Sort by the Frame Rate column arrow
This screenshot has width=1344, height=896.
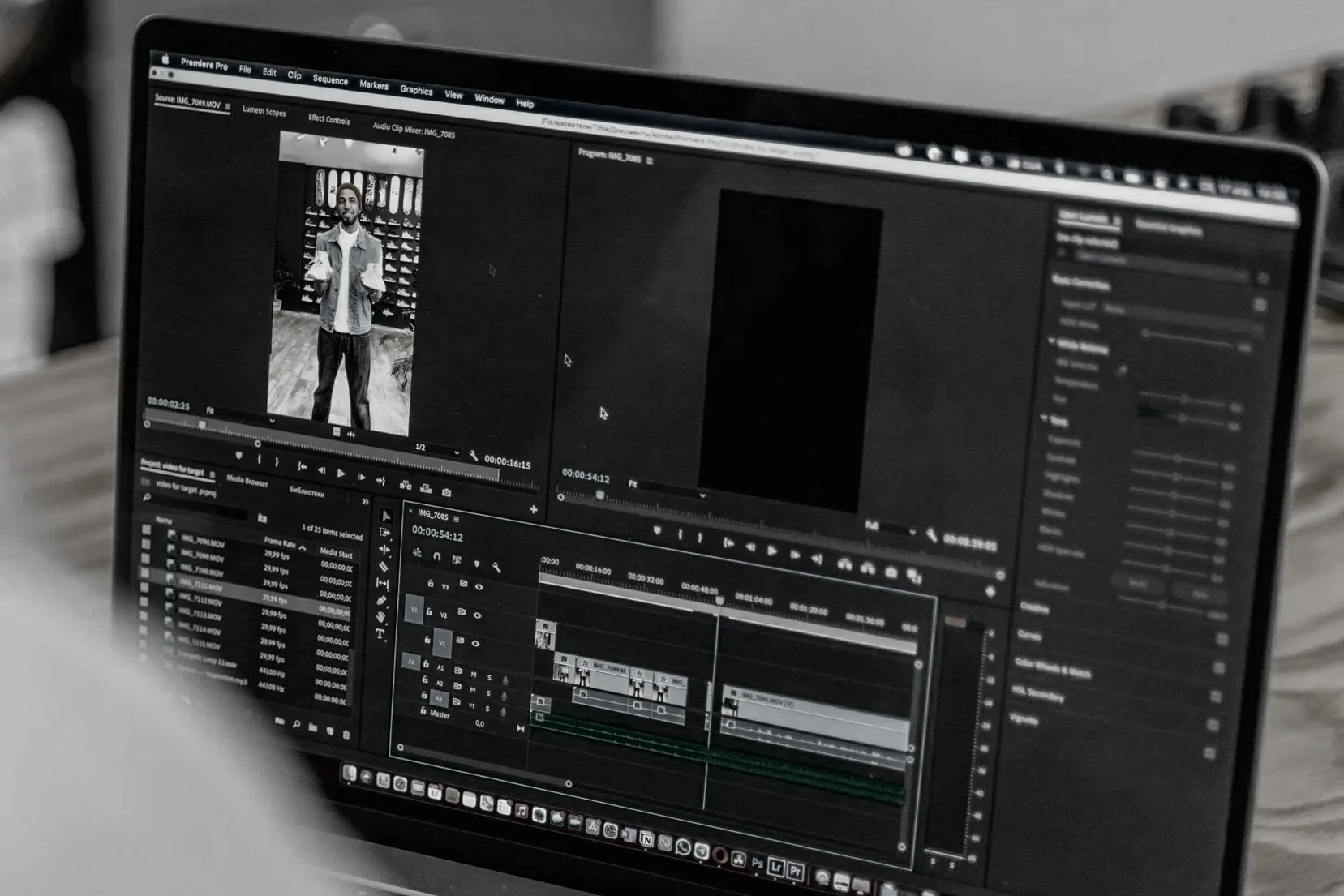[x=303, y=549]
